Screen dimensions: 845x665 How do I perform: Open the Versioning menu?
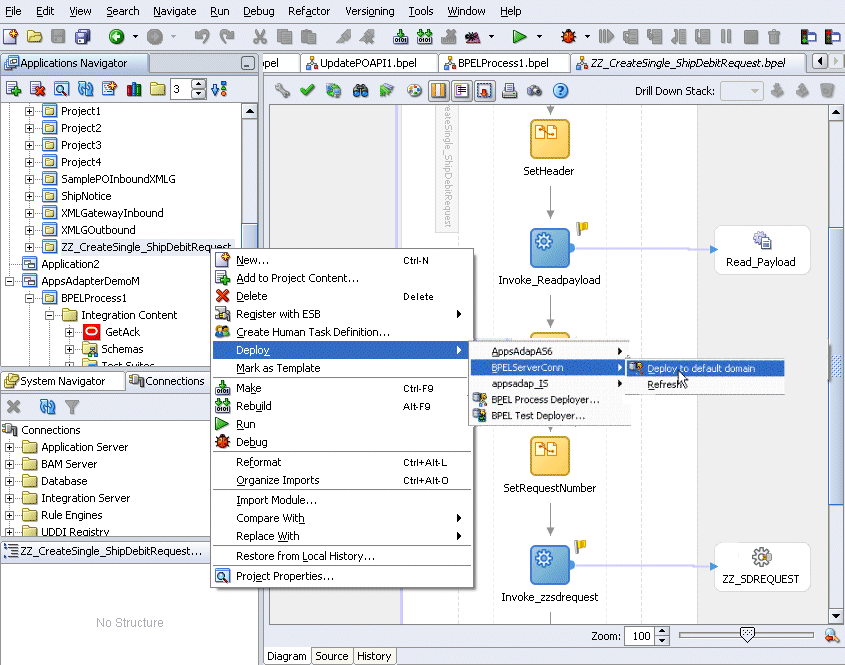point(370,11)
